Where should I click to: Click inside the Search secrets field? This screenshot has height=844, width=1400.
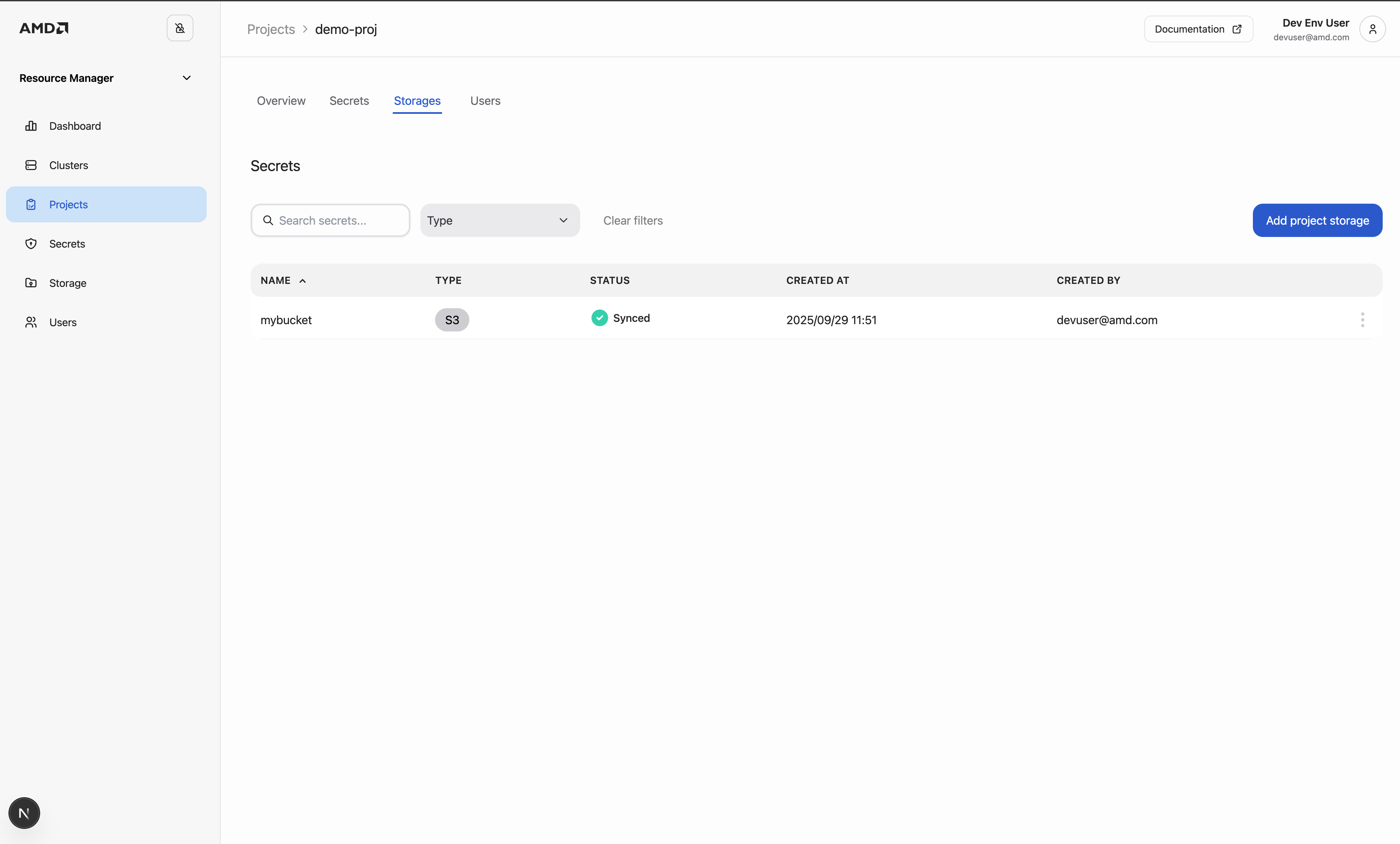tap(330, 220)
